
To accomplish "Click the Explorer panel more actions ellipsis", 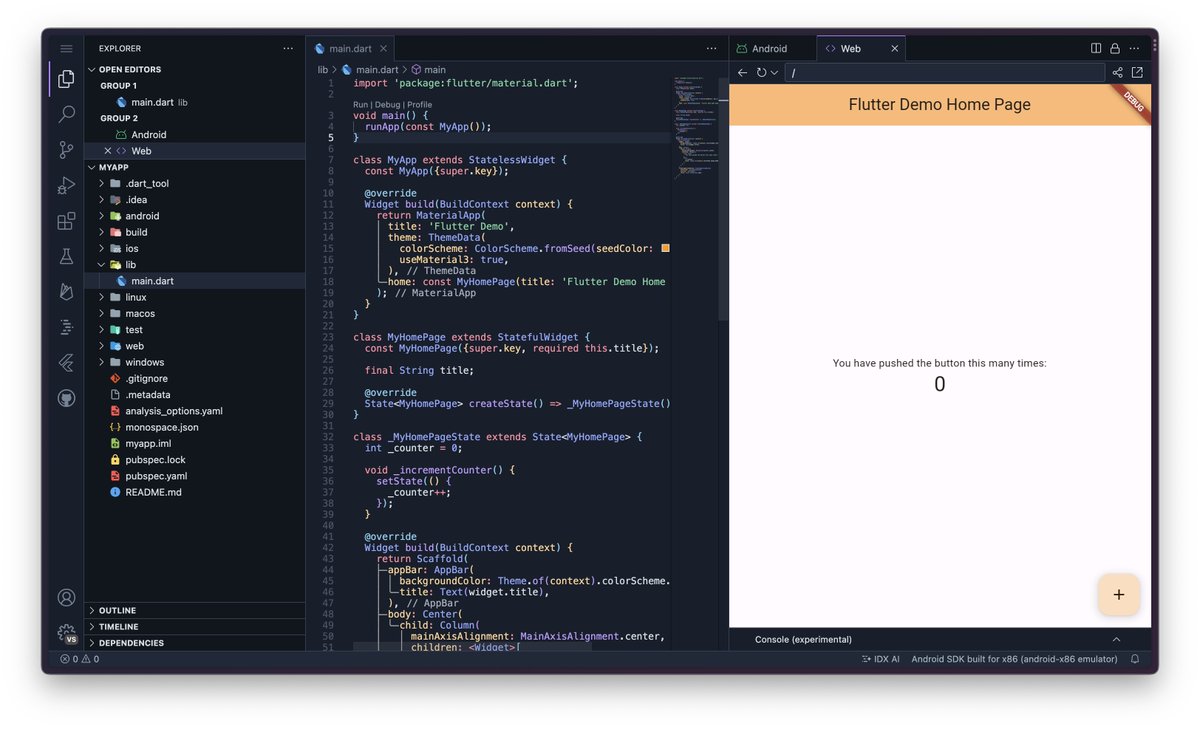I will coord(288,48).
